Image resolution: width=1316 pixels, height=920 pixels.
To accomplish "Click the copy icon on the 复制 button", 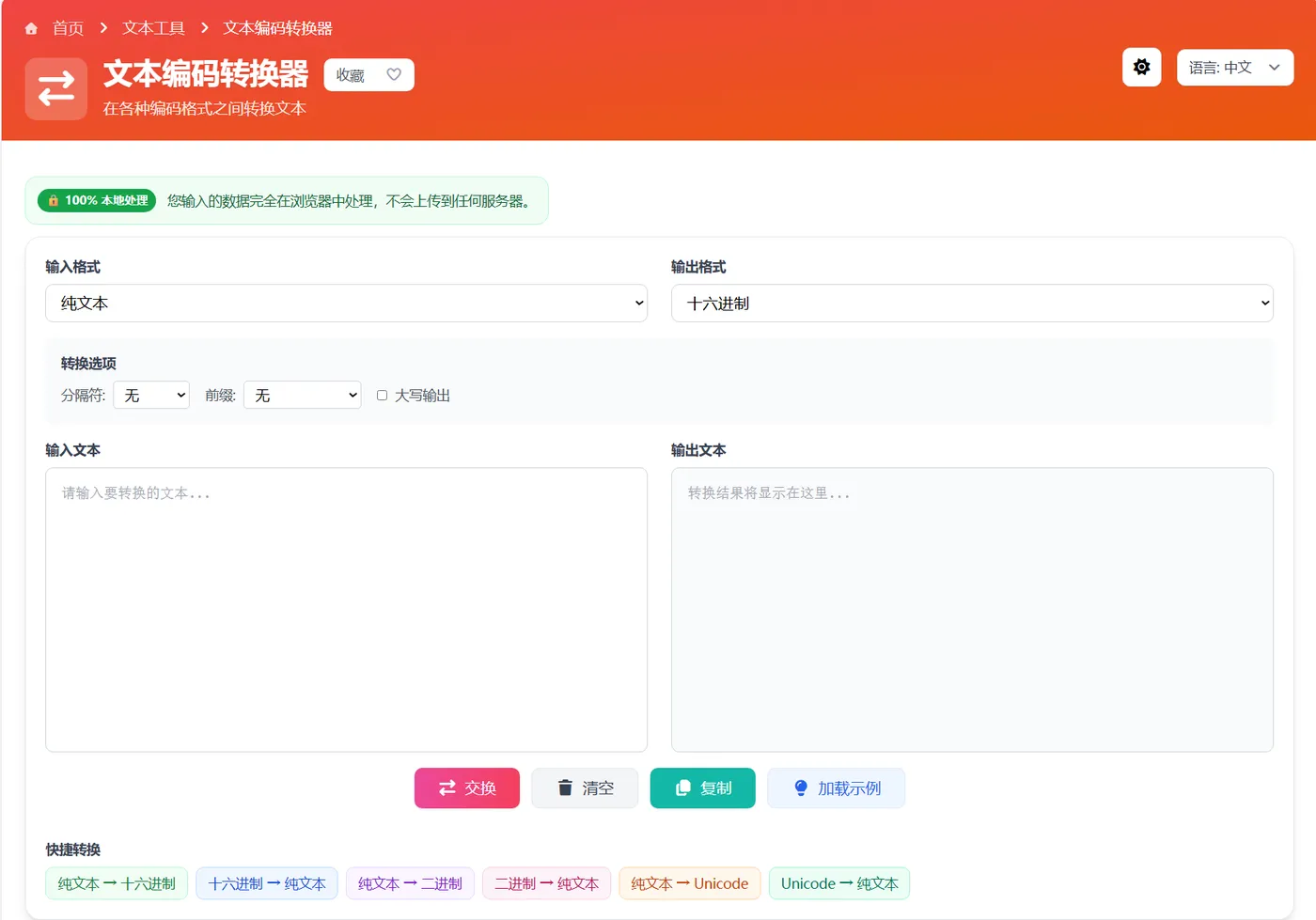I will [683, 787].
